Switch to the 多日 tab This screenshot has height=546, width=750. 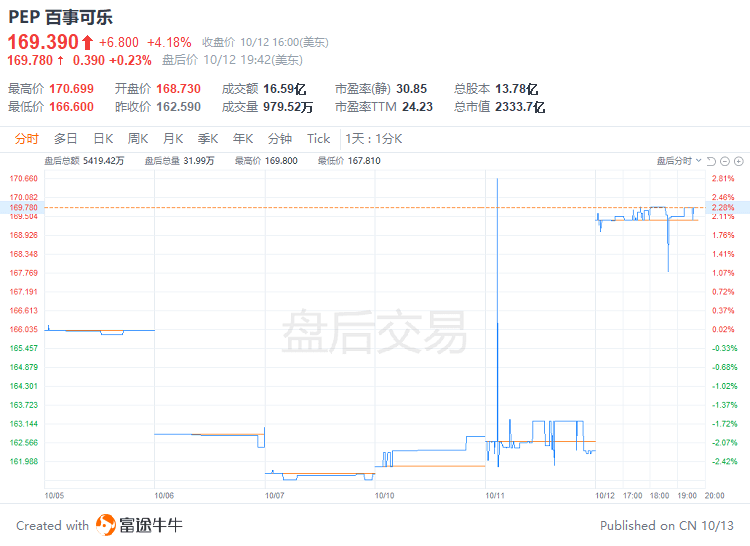point(66,139)
